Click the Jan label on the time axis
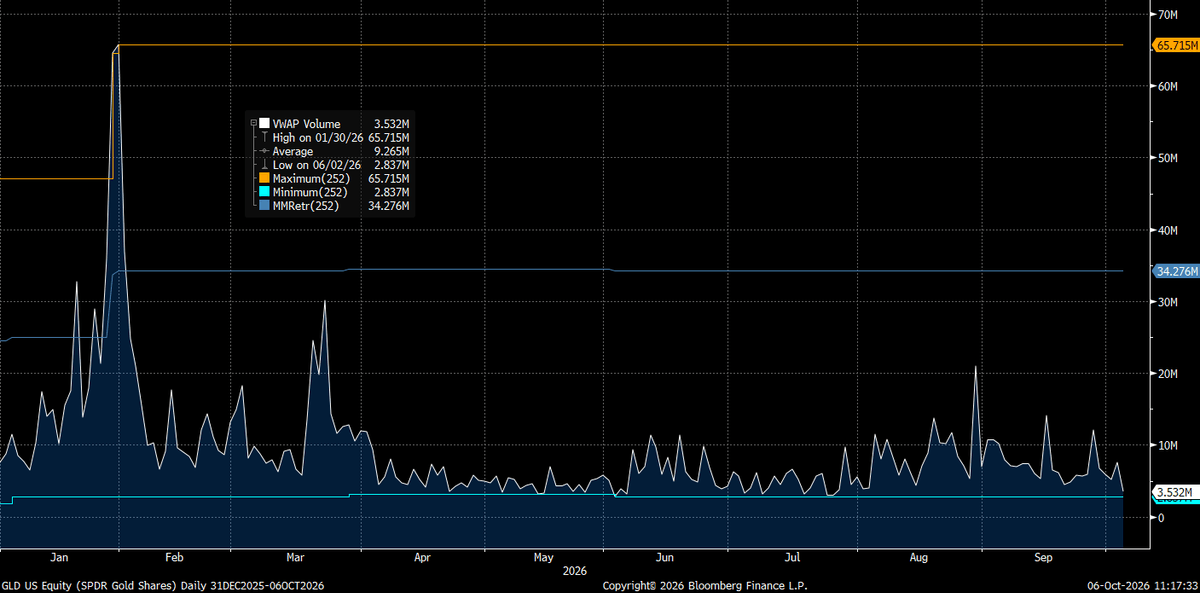 [x=58, y=557]
